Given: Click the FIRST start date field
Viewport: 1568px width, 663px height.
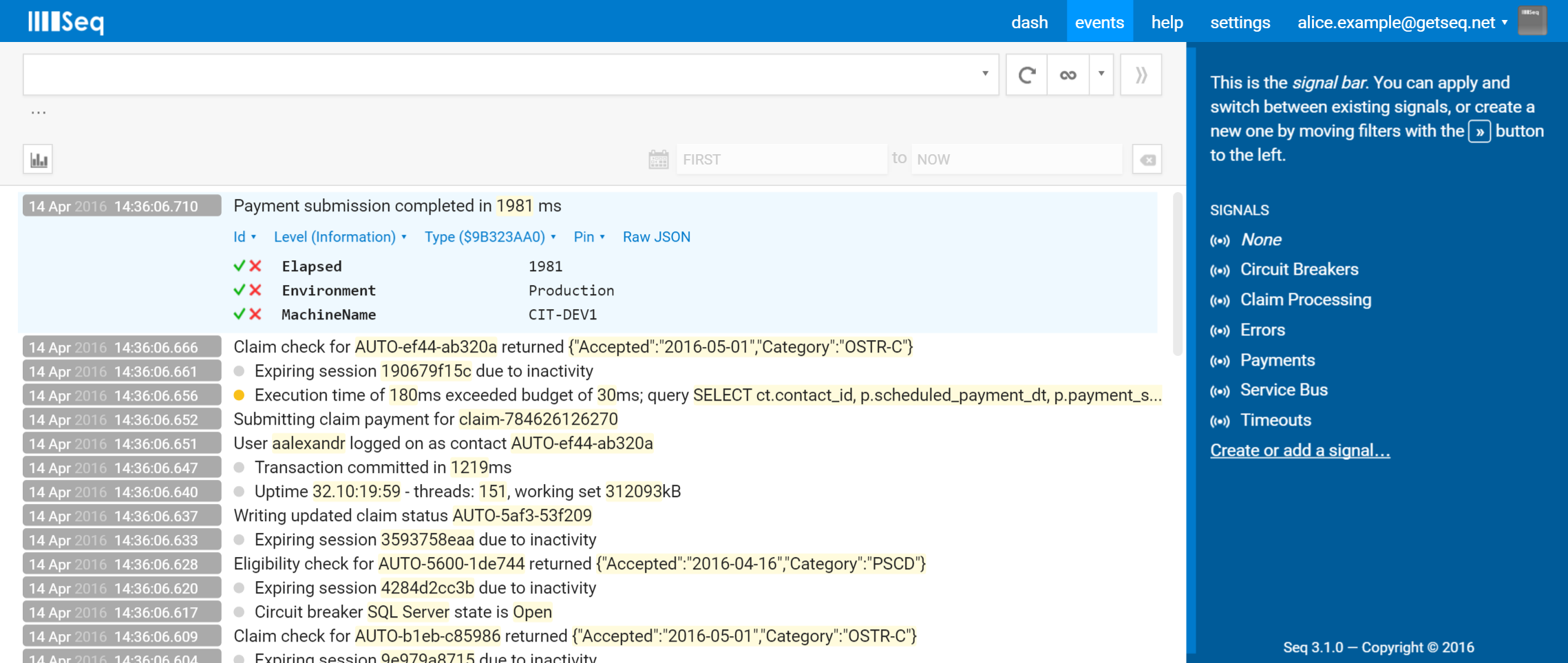Looking at the screenshot, I should (x=781, y=160).
